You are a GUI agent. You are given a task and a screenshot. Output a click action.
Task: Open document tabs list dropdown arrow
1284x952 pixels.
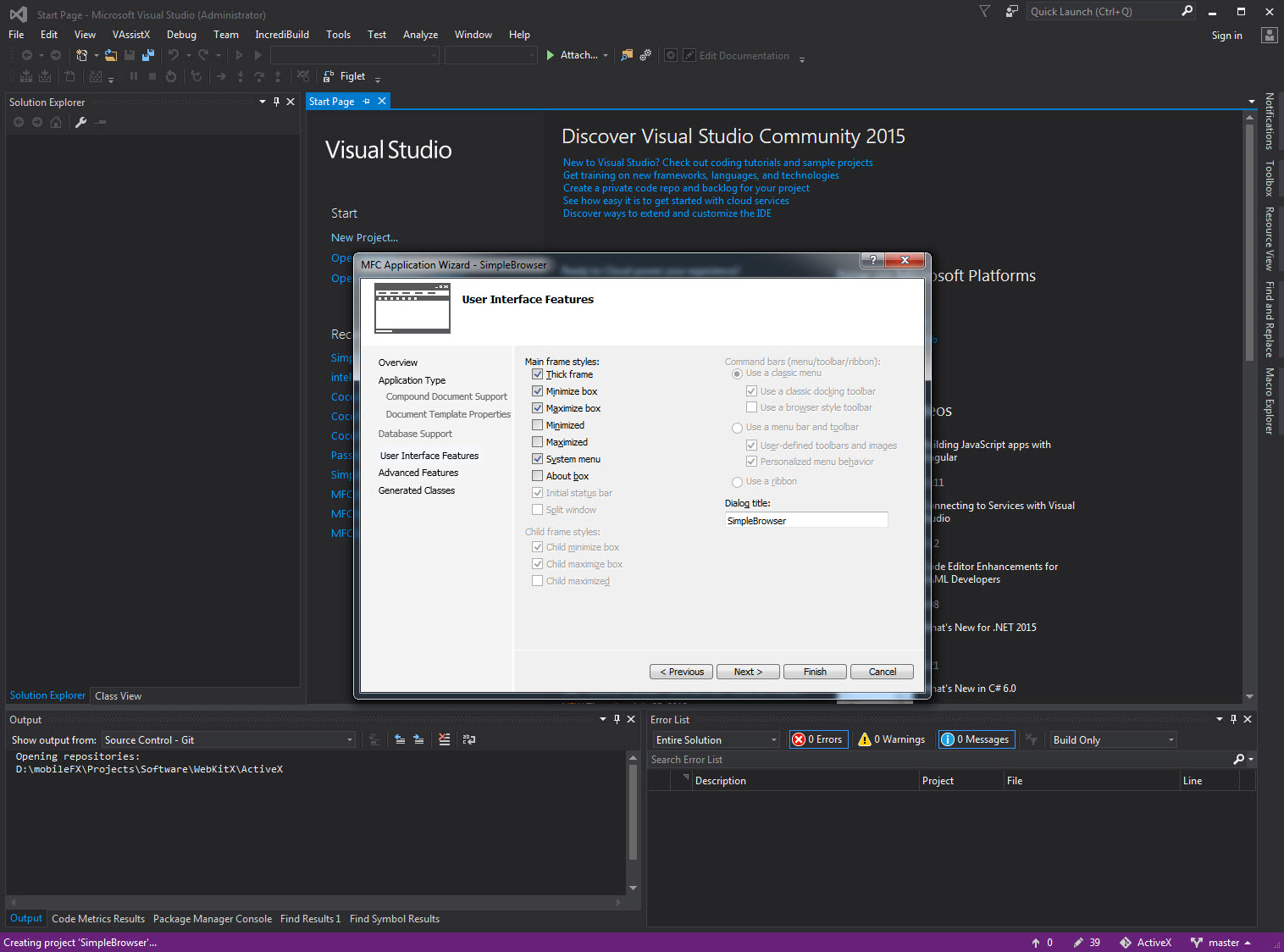pos(1252,102)
